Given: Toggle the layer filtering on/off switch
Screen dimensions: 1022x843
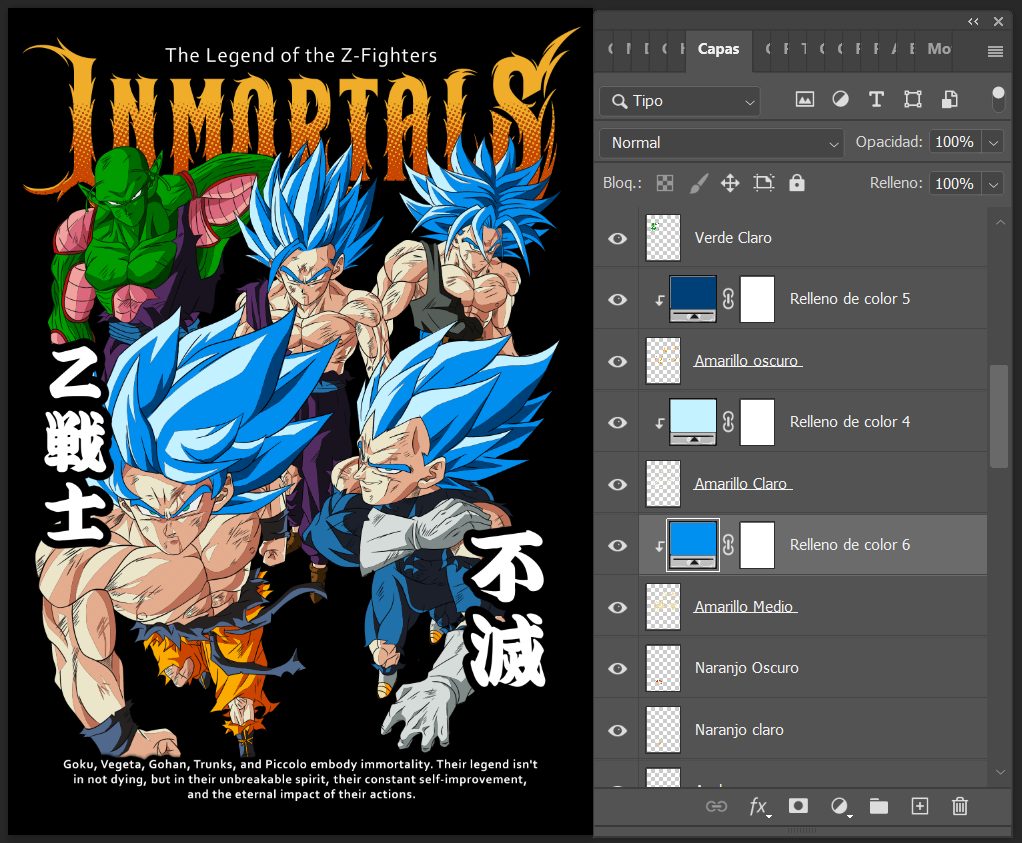Looking at the screenshot, I should coord(998,99).
